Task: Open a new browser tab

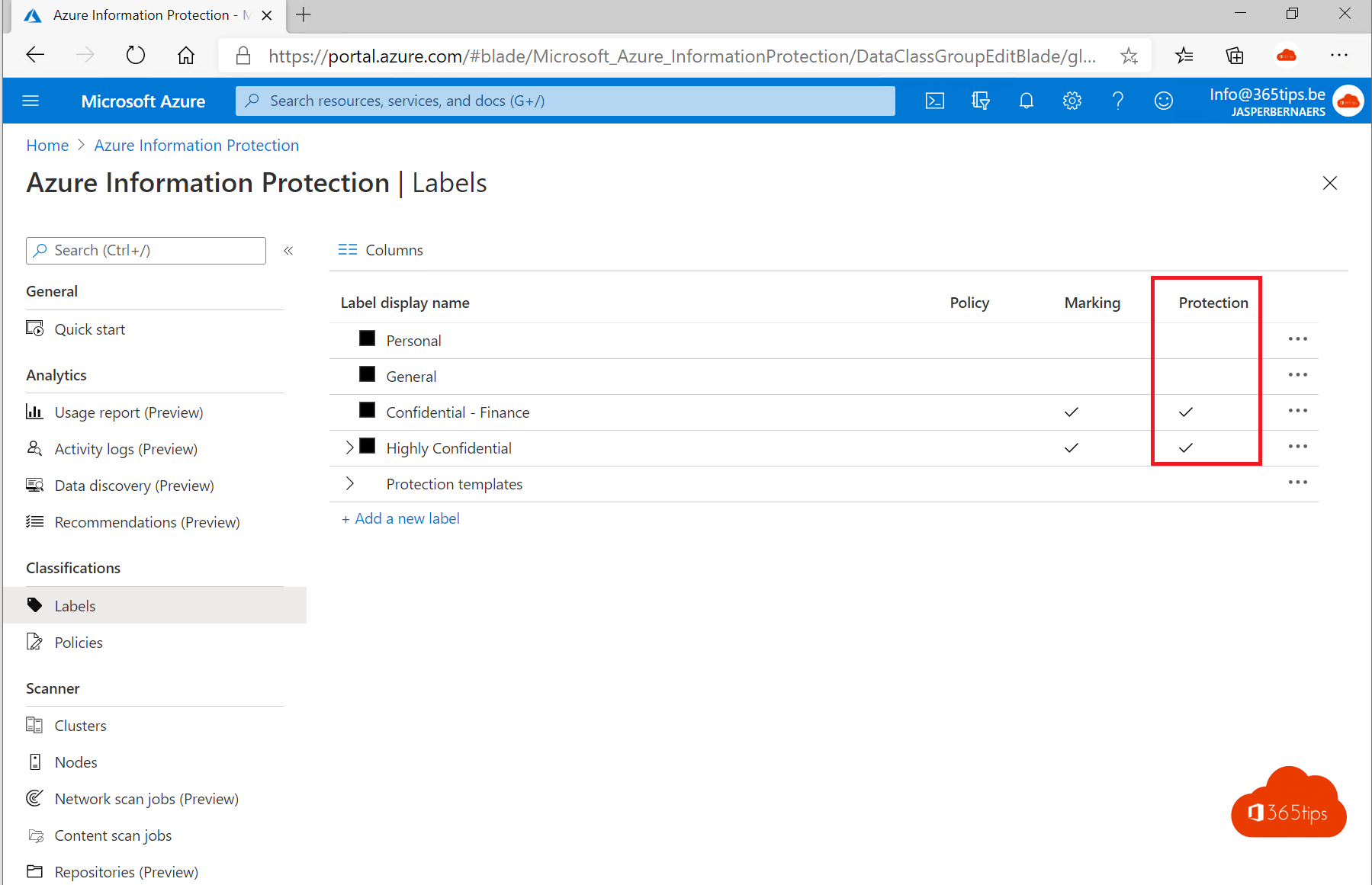Action: click(x=304, y=14)
